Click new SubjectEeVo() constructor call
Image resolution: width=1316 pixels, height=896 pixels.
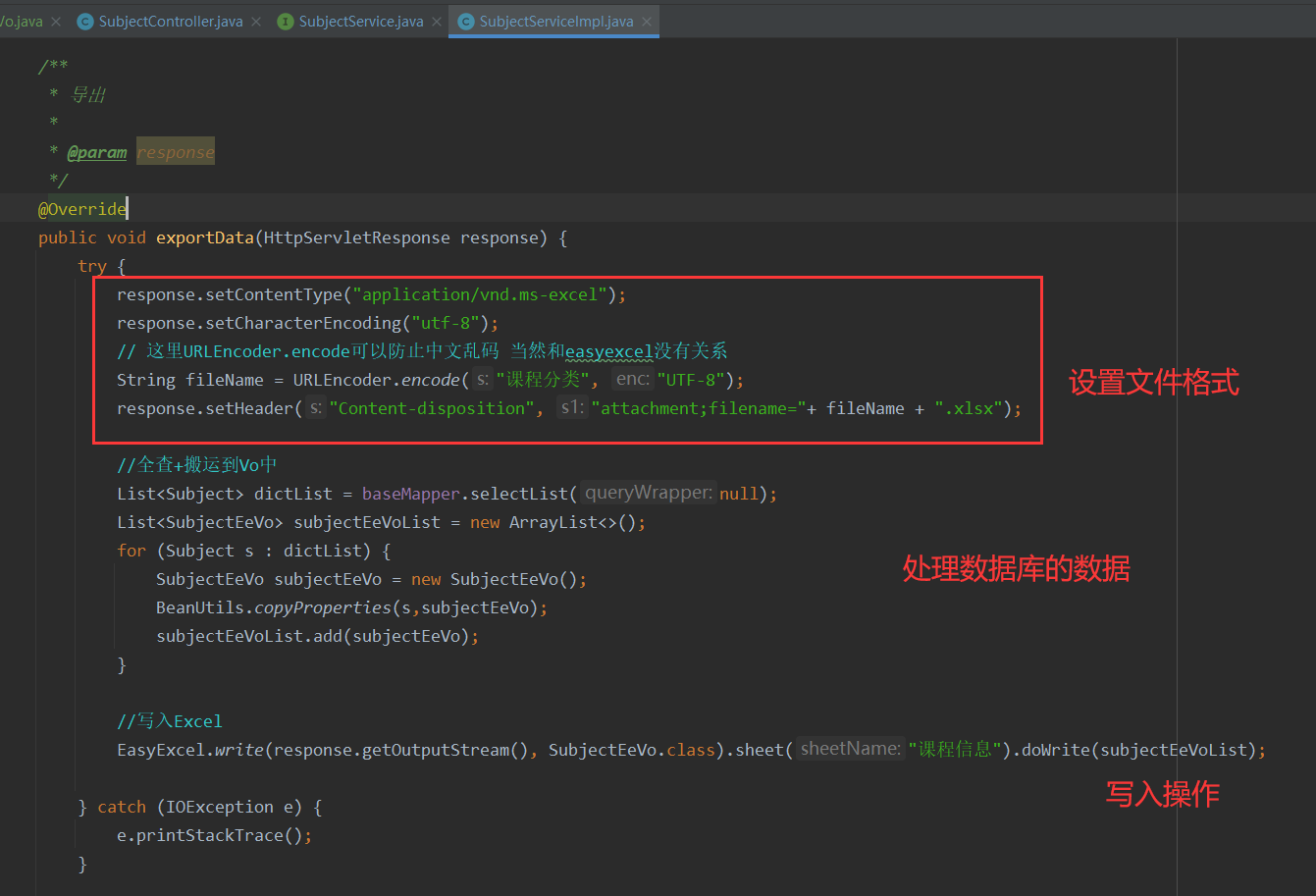pos(495,579)
